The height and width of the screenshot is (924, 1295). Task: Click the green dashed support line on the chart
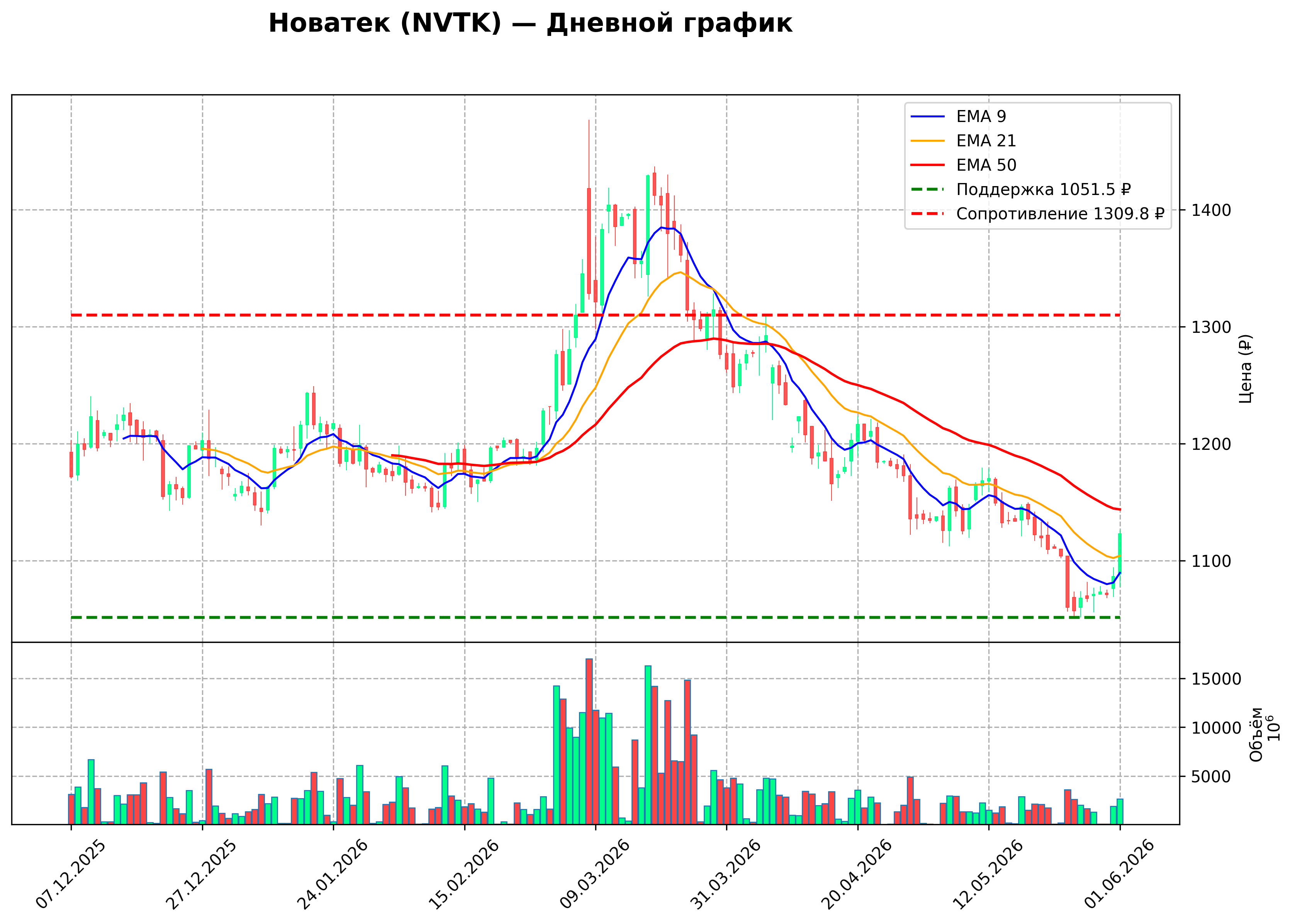pyautogui.click(x=595, y=617)
